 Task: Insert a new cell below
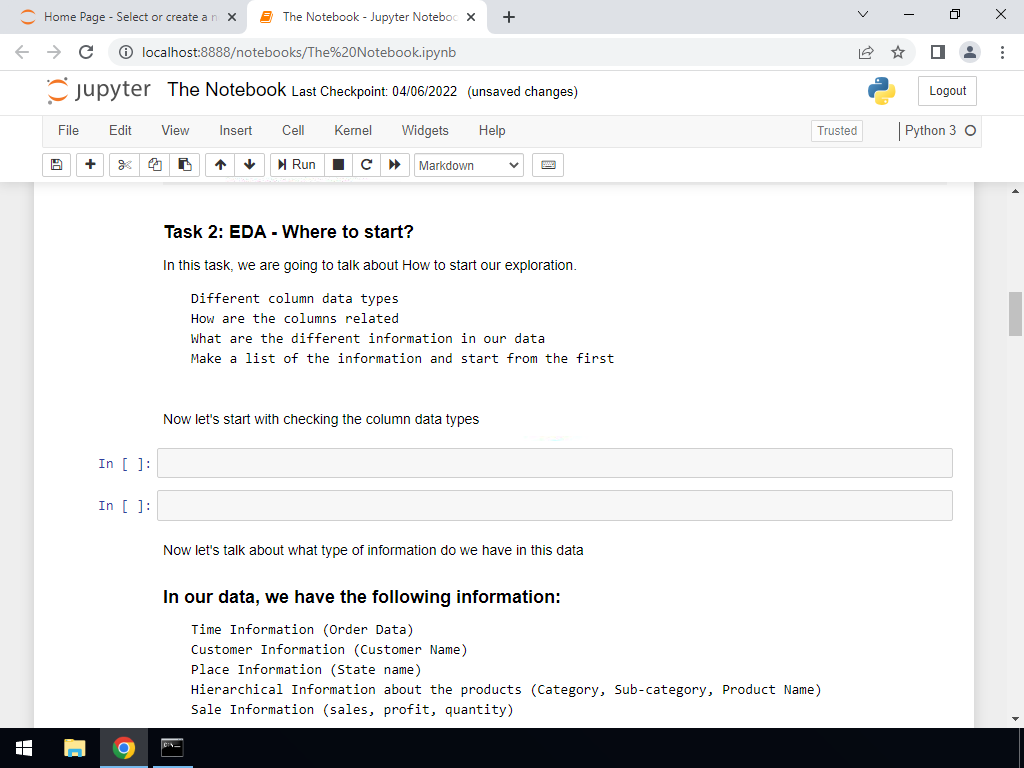tap(90, 165)
